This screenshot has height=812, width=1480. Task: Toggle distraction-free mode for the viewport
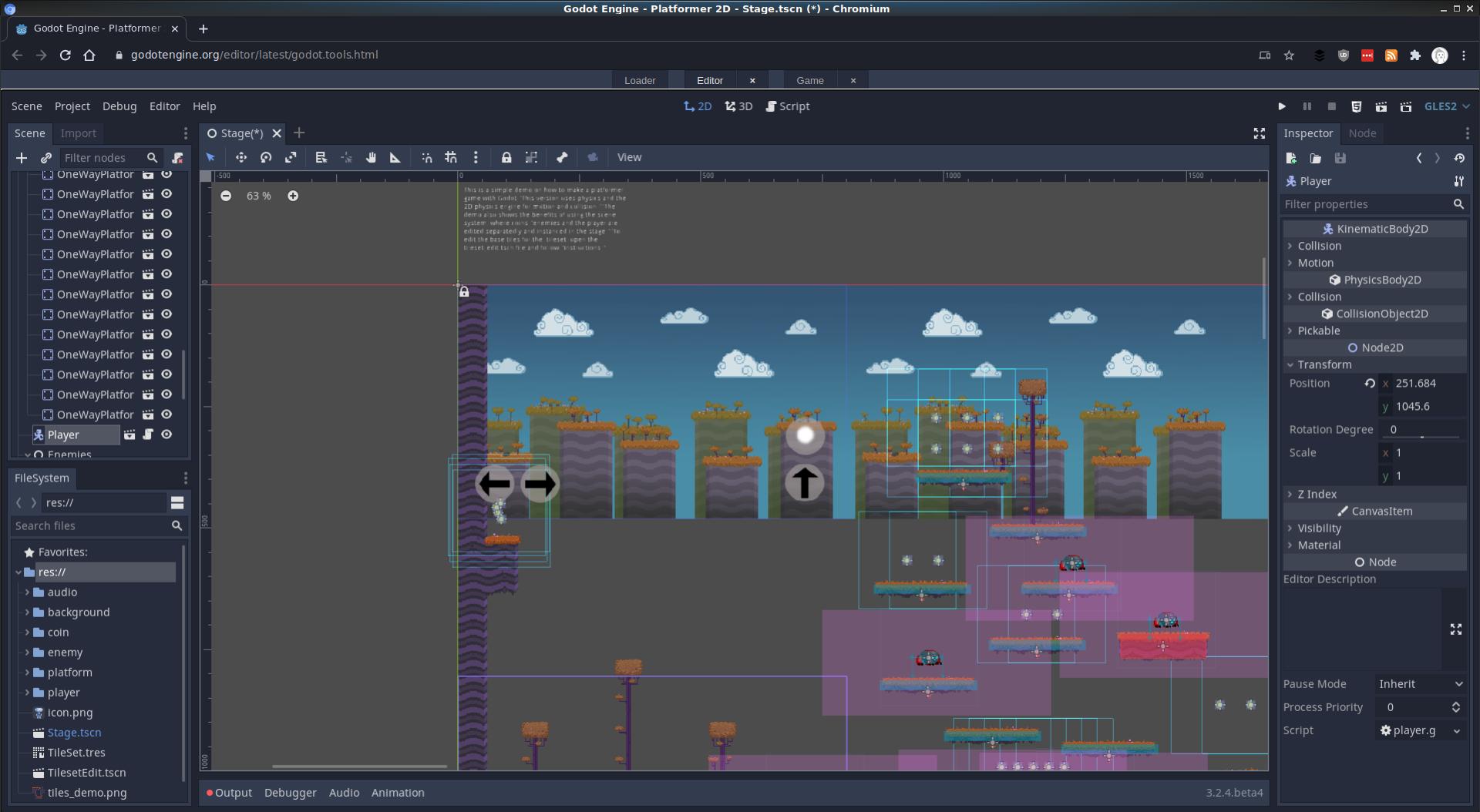point(1260,133)
